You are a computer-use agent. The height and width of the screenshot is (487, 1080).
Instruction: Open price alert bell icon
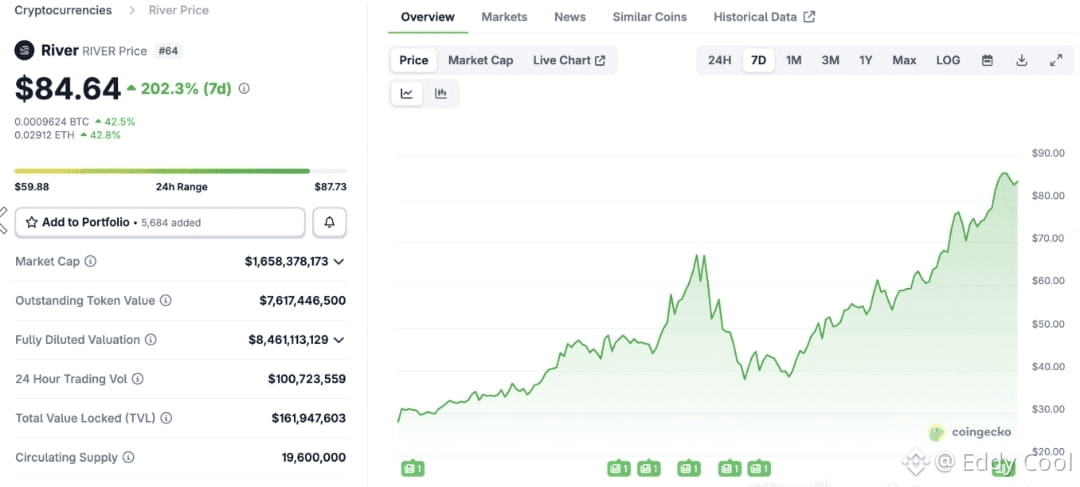[x=330, y=222]
